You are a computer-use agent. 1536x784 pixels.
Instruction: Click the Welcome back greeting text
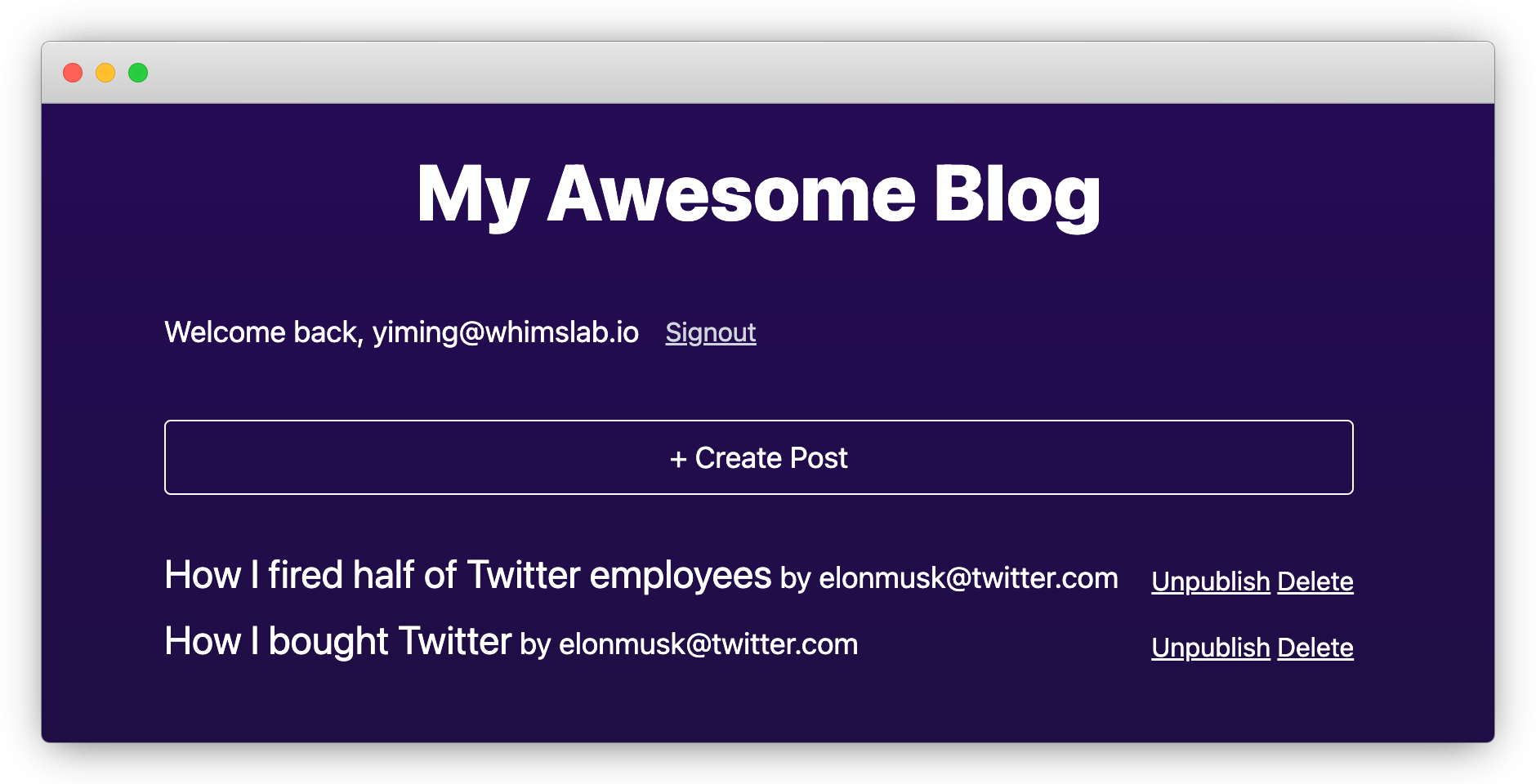(x=263, y=332)
